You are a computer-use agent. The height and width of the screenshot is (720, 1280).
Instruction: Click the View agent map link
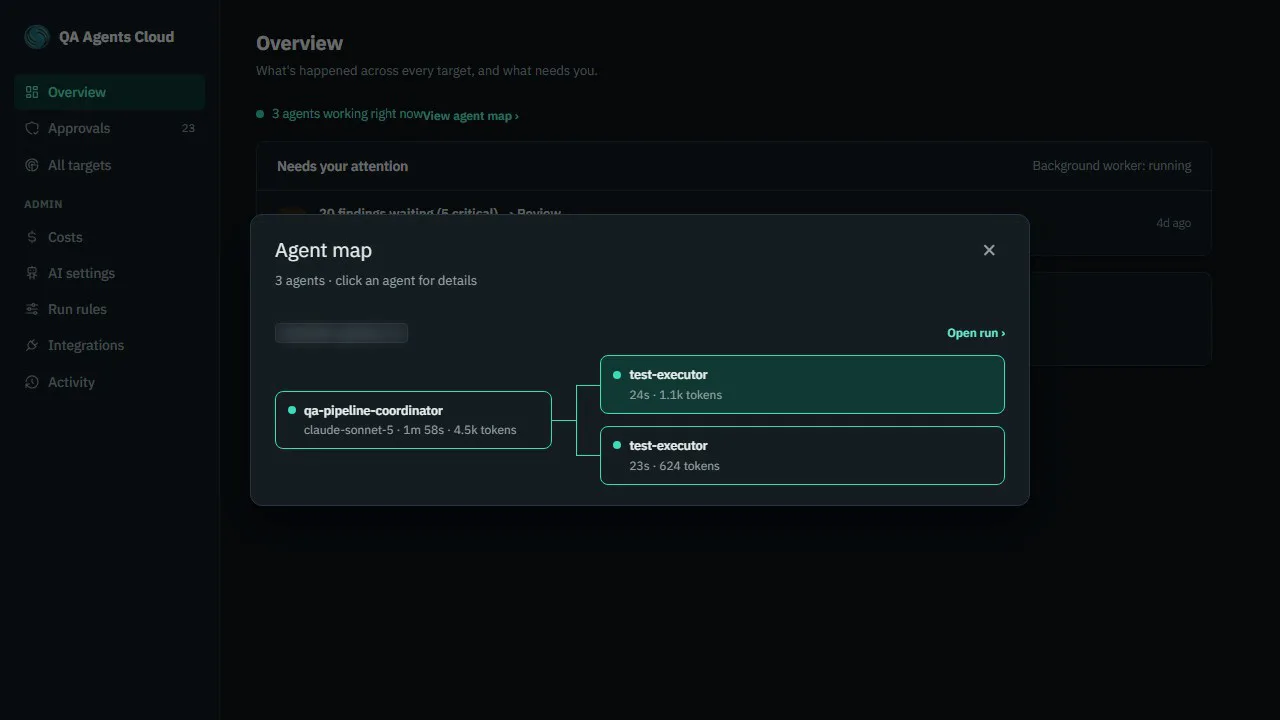pos(471,116)
